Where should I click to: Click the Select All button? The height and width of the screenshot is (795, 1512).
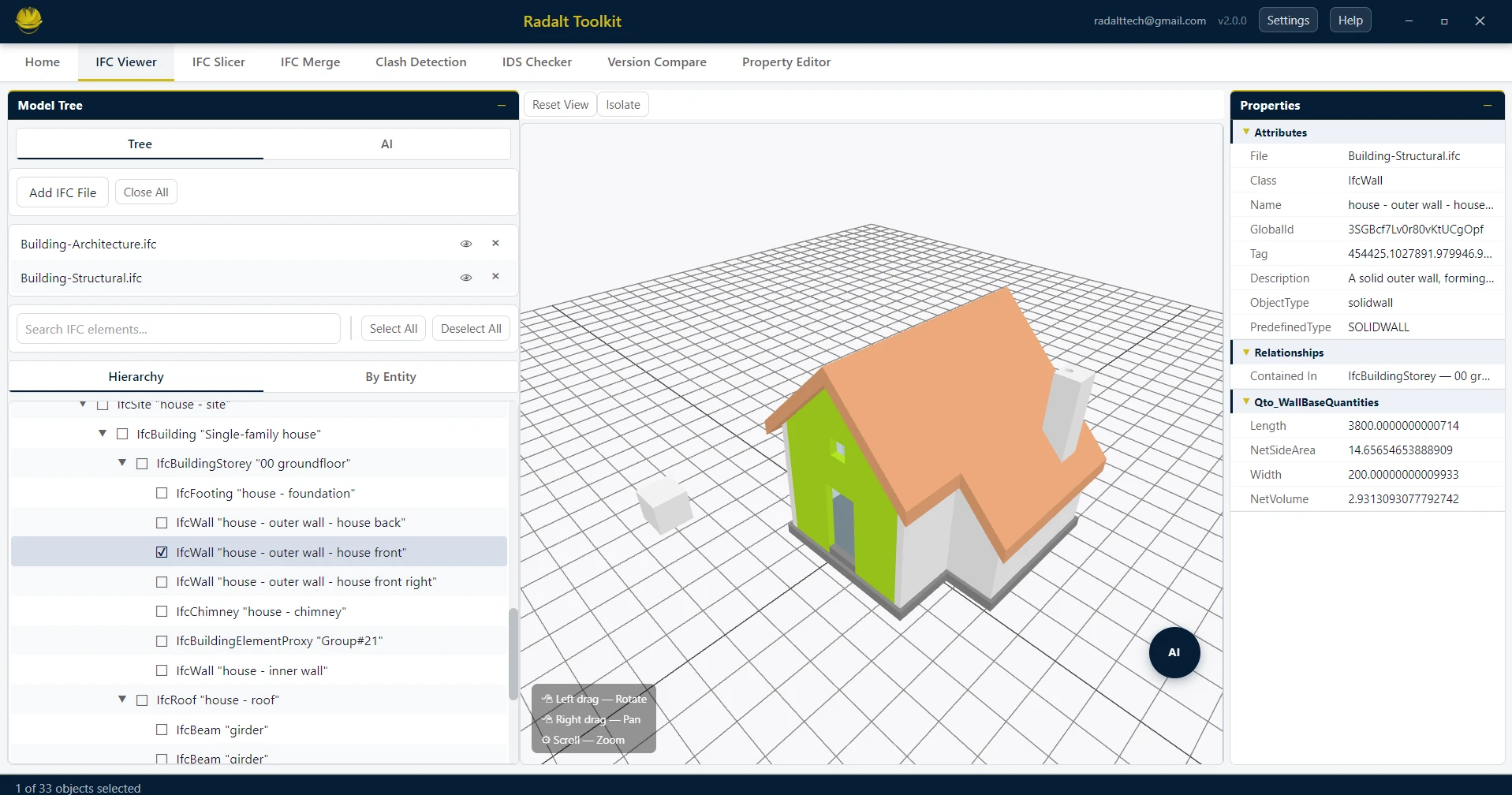click(394, 328)
